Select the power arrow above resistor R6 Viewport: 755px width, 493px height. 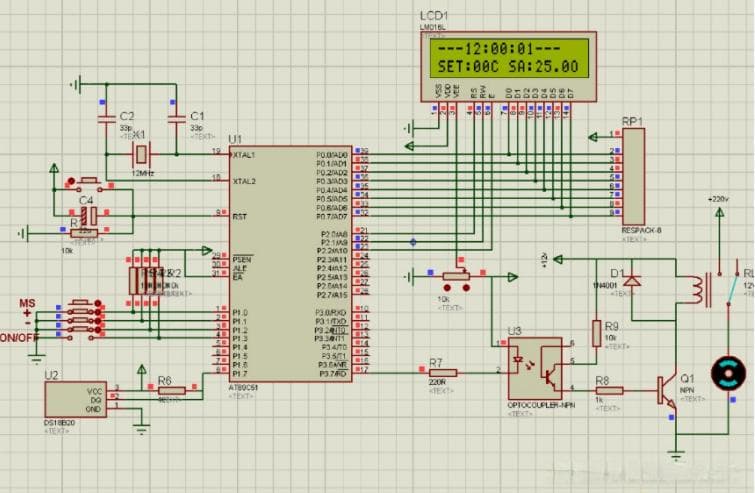click(141, 370)
